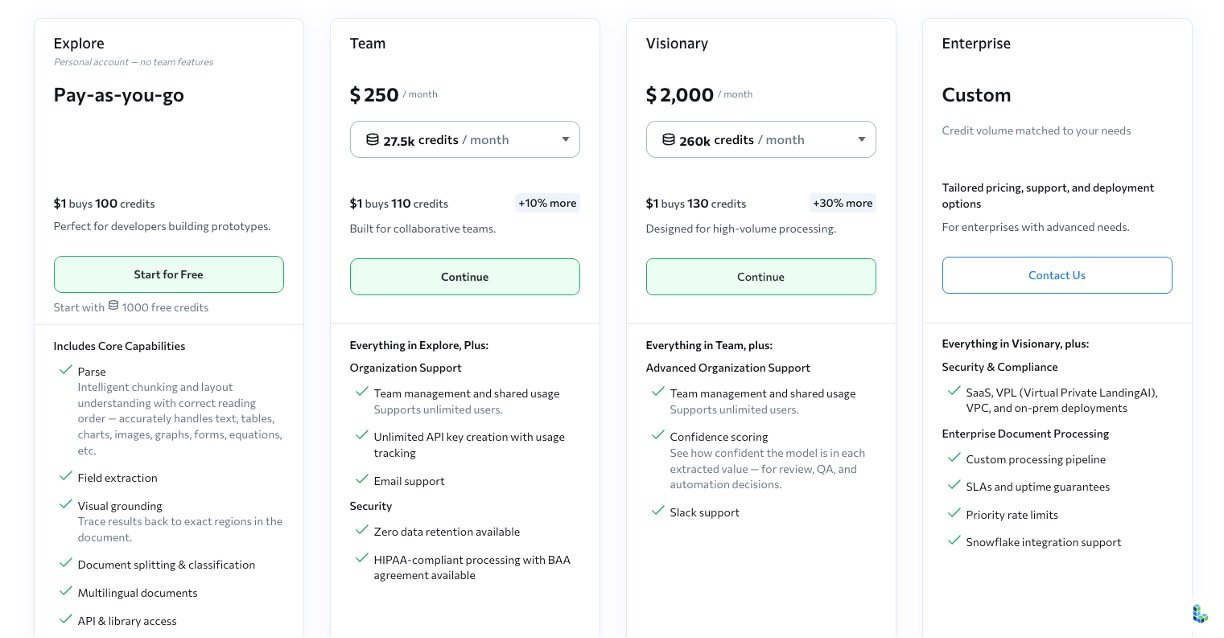
Task: Click the chat widget icon in bottom corner
Action: [x=1199, y=613]
